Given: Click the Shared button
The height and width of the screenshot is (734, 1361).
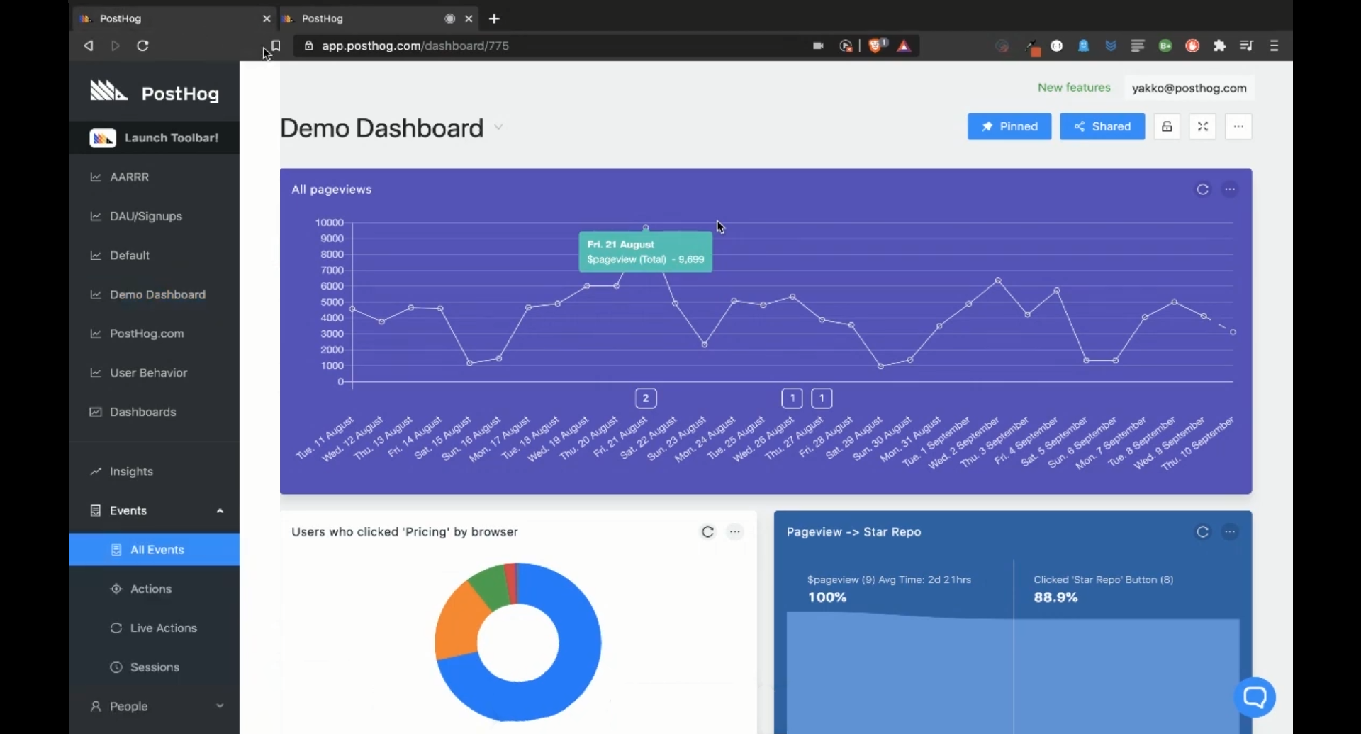Looking at the screenshot, I should click(1102, 127).
